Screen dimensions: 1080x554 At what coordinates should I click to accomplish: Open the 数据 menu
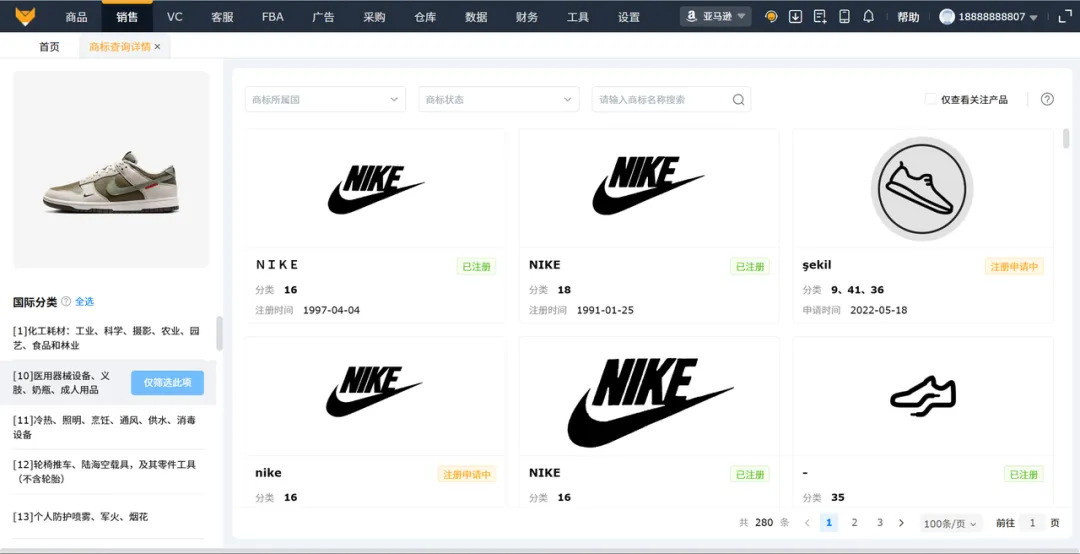(x=476, y=17)
